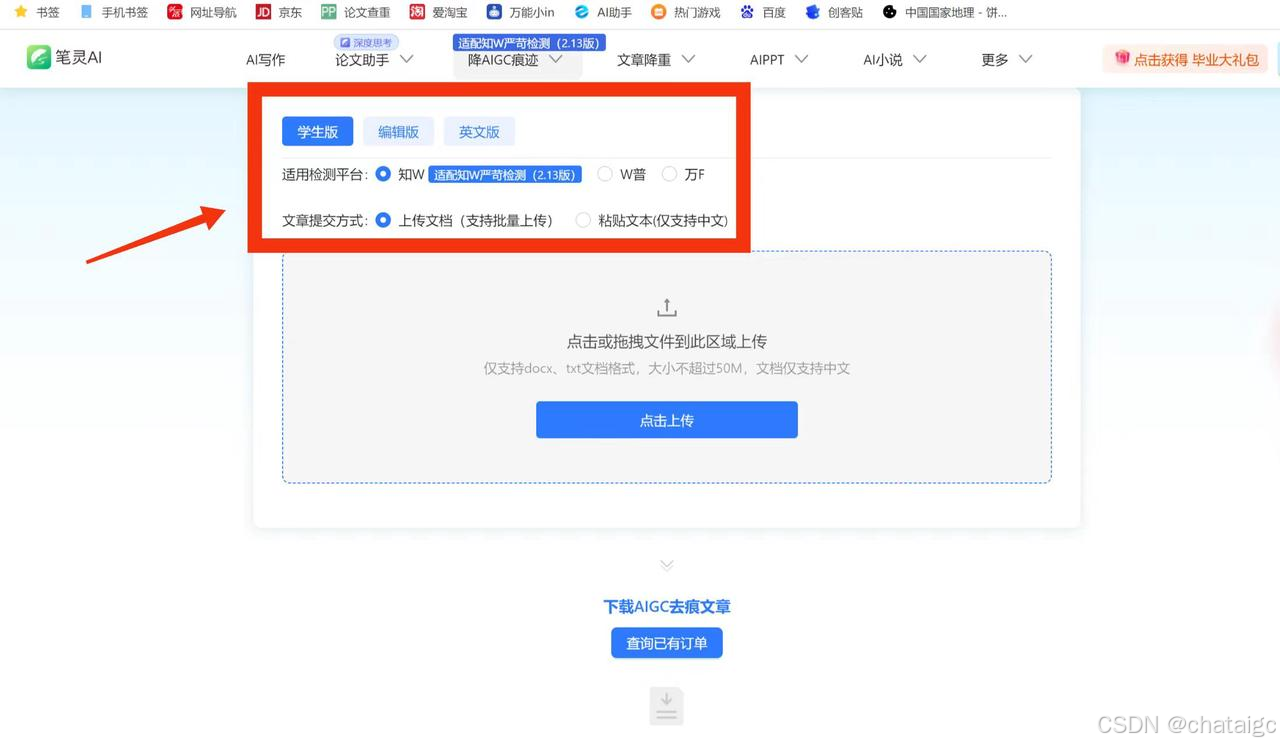Click the 点击上传 button

click(x=667, y=420)
